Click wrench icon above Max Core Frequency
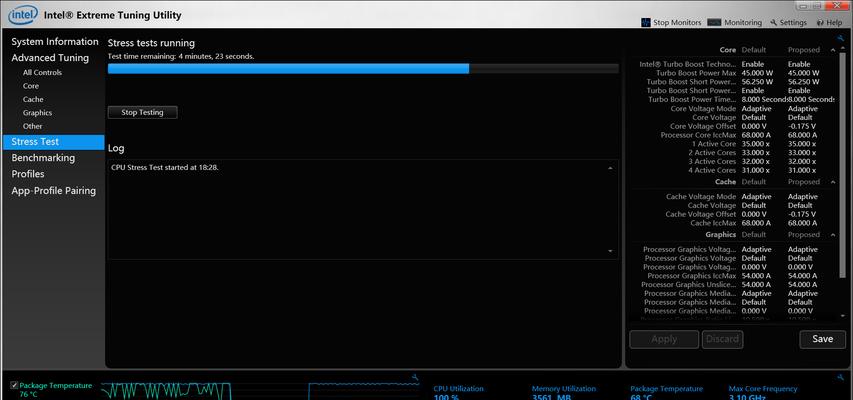Viewport: 853px width, 400px height. [842, 377]
